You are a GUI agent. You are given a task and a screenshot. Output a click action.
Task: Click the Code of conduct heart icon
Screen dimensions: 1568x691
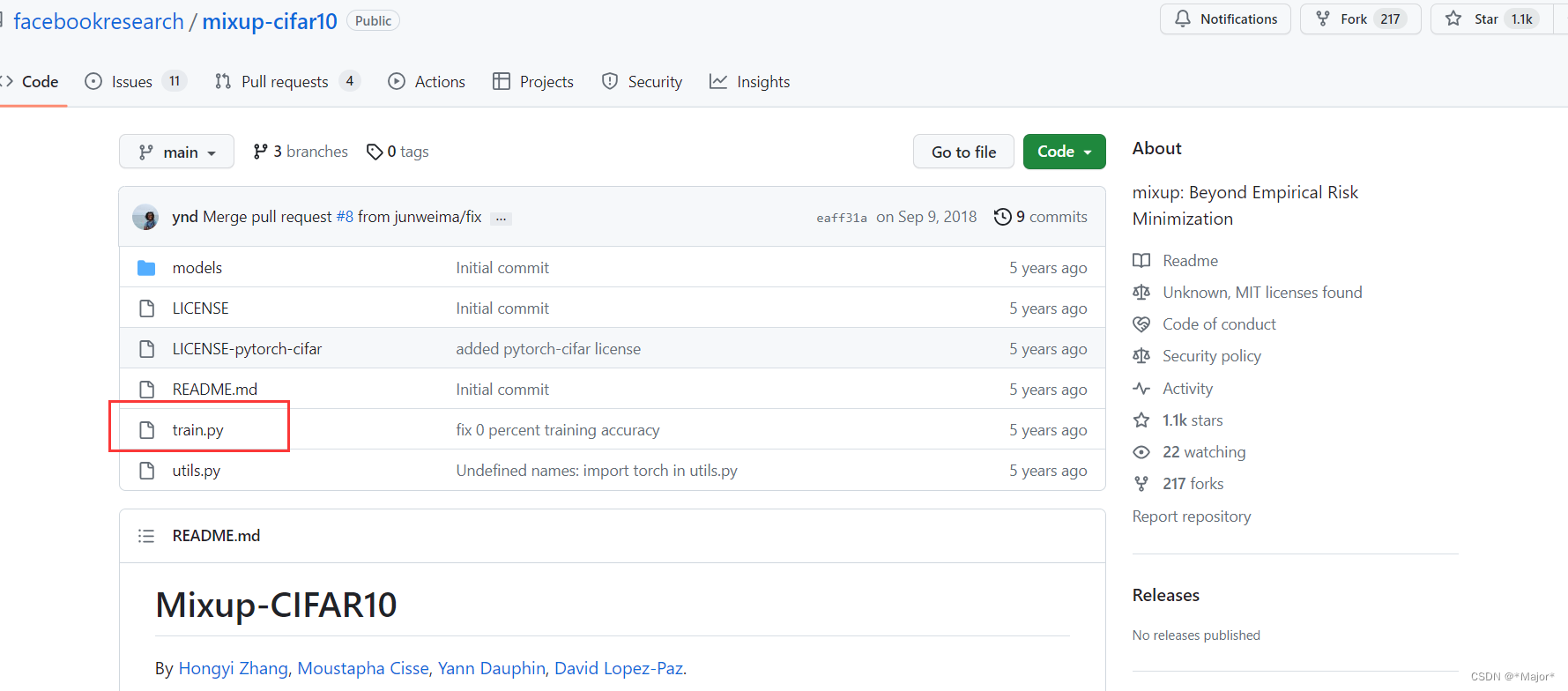tap(1141, 323)
